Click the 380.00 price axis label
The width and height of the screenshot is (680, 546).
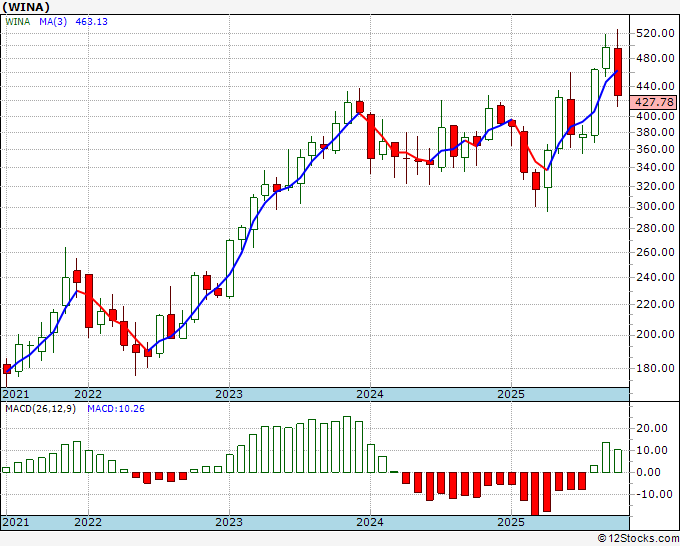pyautogui.click(x=655, y=132)
